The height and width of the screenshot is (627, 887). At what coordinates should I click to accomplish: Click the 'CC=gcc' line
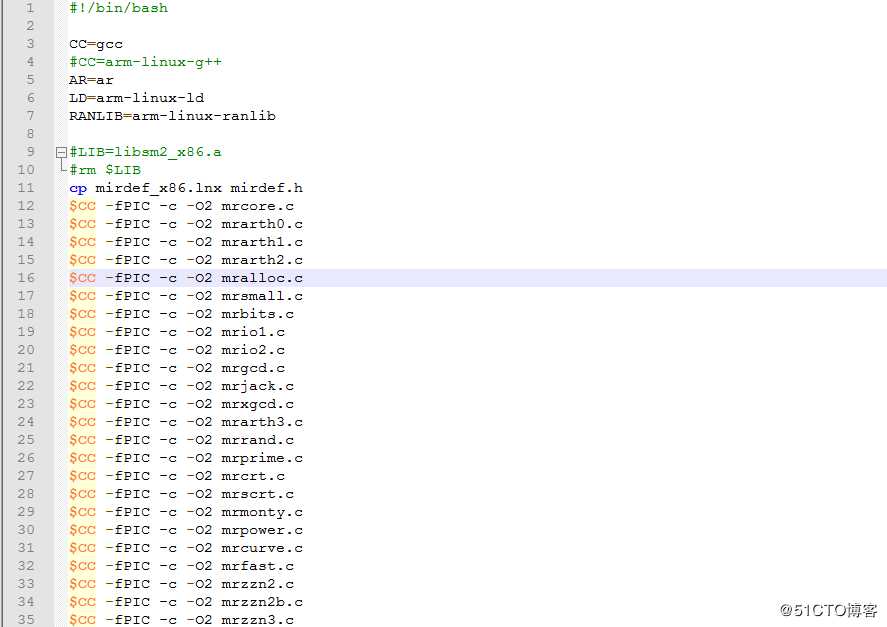click(x=96, y=44)
